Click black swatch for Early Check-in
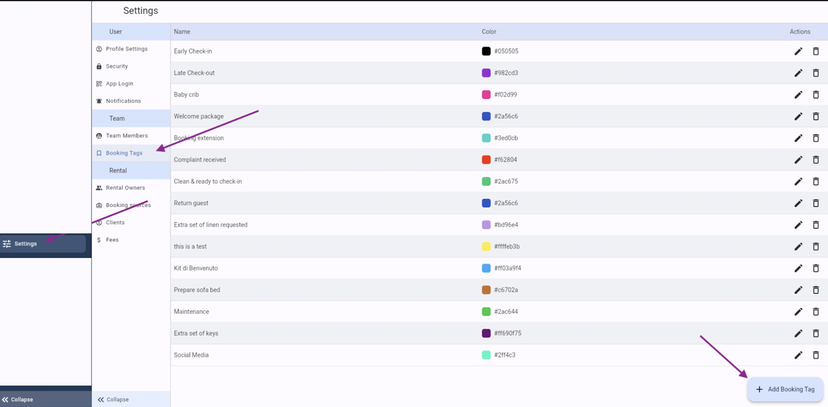The width and height of the screenshot is (828, 407). tap(486, 51)
